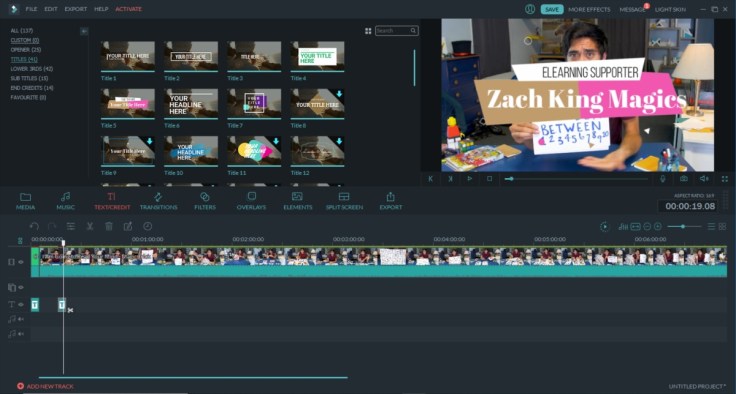Zoom timeline to fit icon
The height and width of the screenshot is (394, 736).
(635, 226)
